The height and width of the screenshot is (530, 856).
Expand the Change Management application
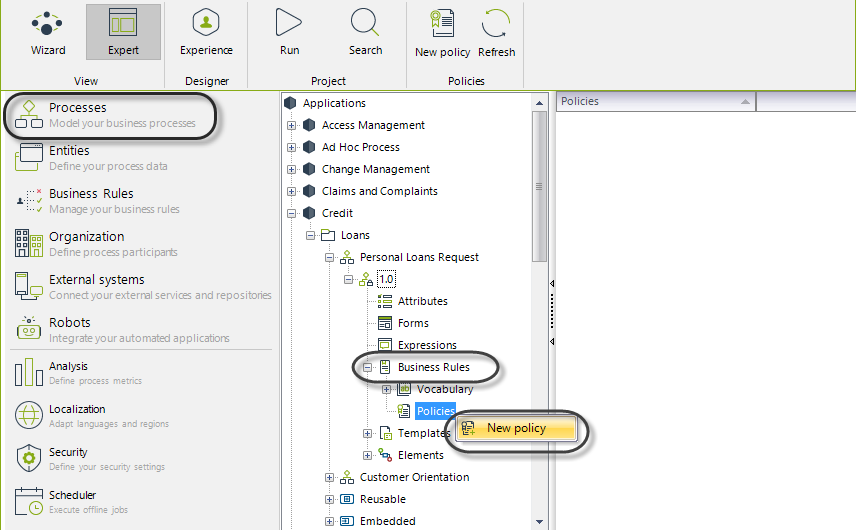point(292,169)
